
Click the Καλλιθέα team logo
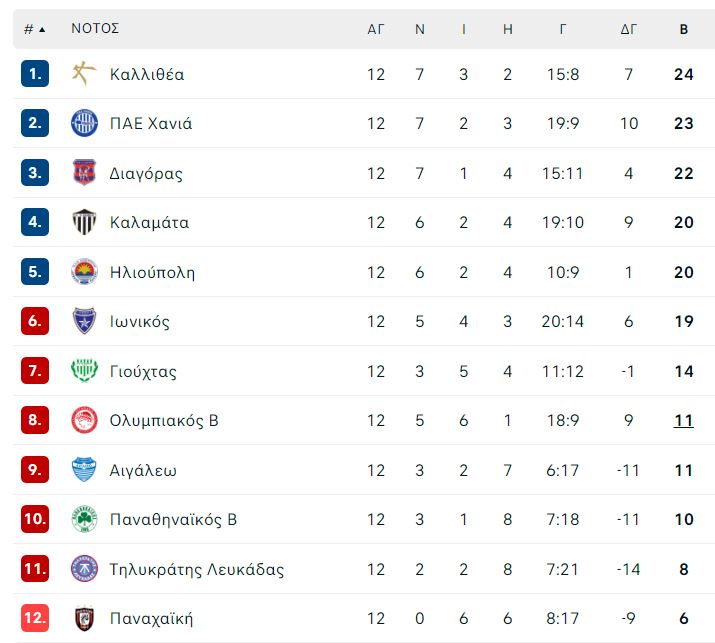click(x=84, y=73)
